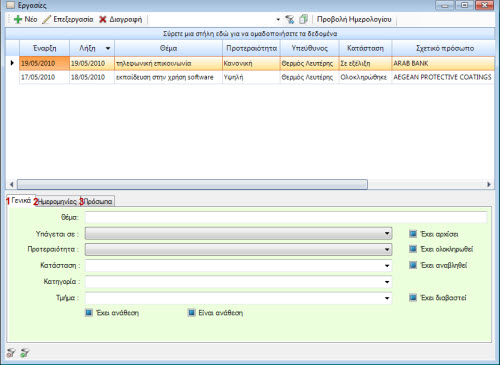Screen dimensions: 500x365
Task: Click the scrollbar left arrow
Action: (11, 184)
